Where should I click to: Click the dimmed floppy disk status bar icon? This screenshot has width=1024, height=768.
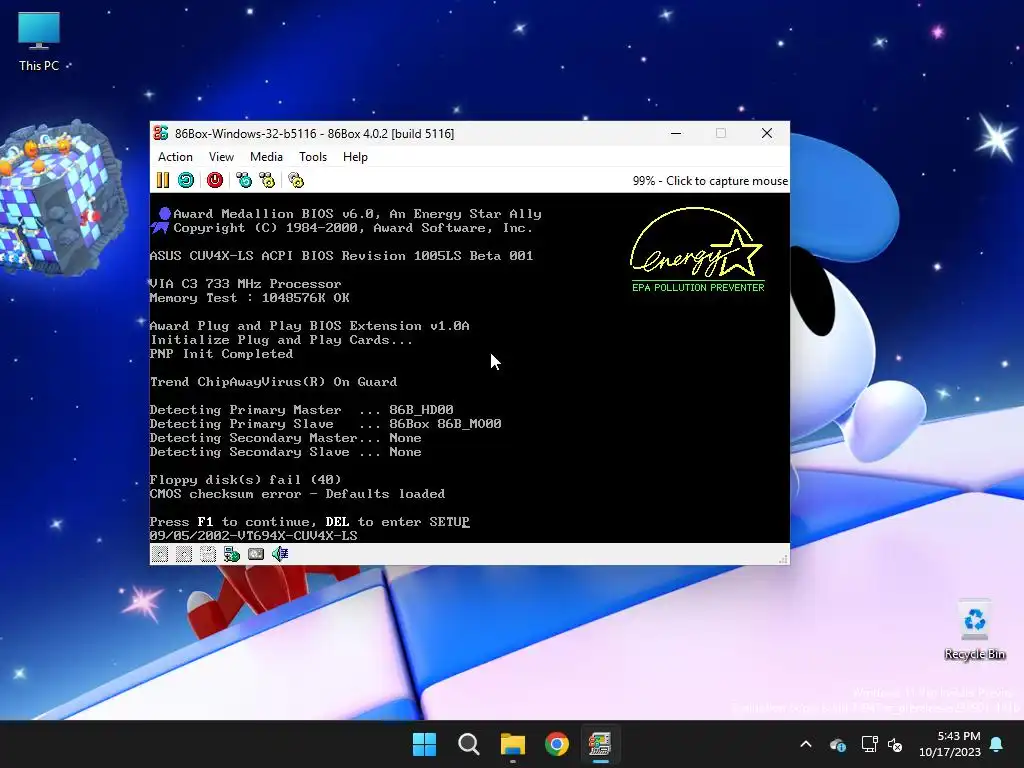(208, 554)
